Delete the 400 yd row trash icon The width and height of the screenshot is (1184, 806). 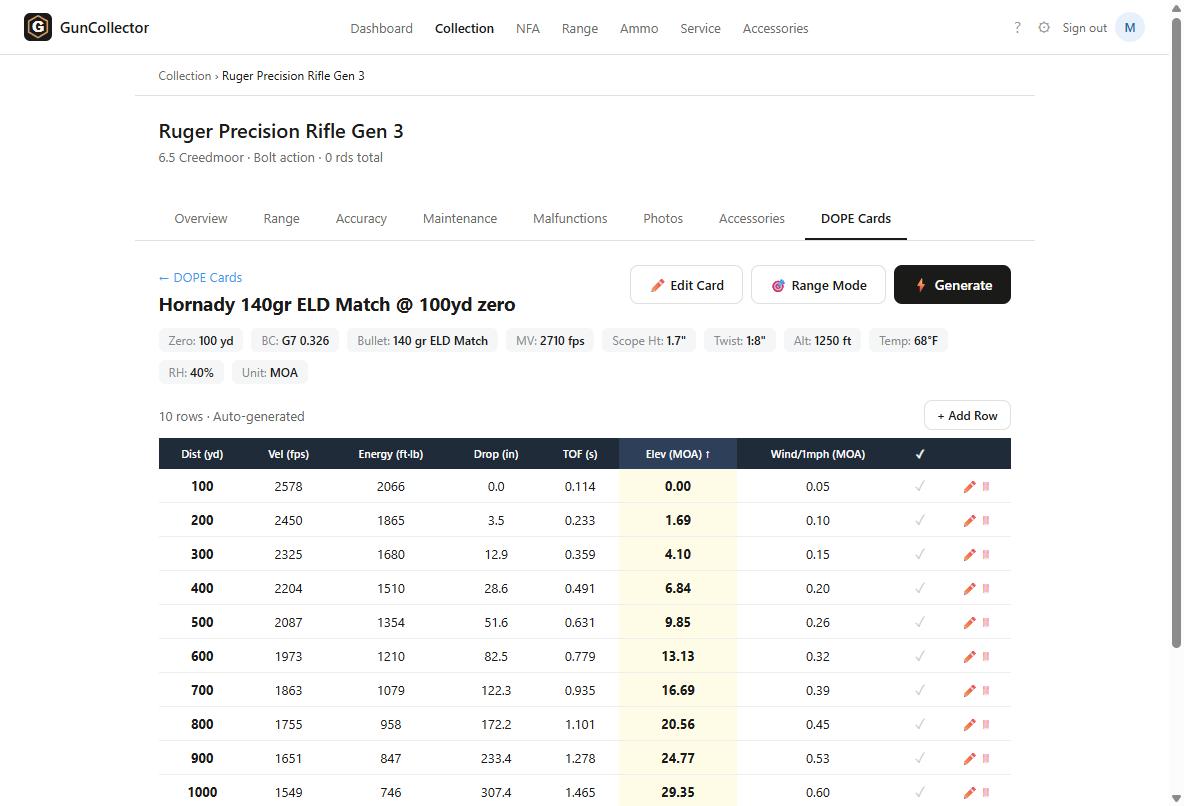(986, 588)
